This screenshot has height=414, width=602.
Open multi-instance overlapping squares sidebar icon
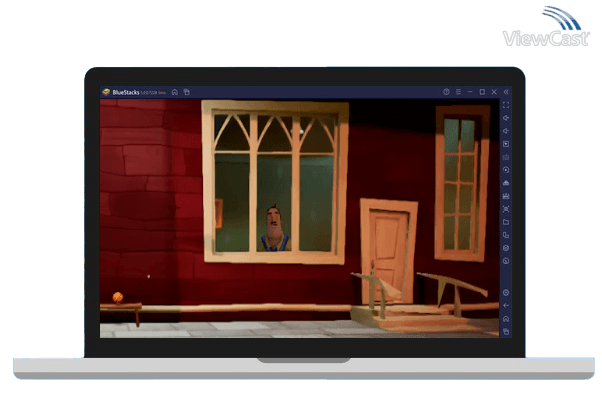[506, 235]
